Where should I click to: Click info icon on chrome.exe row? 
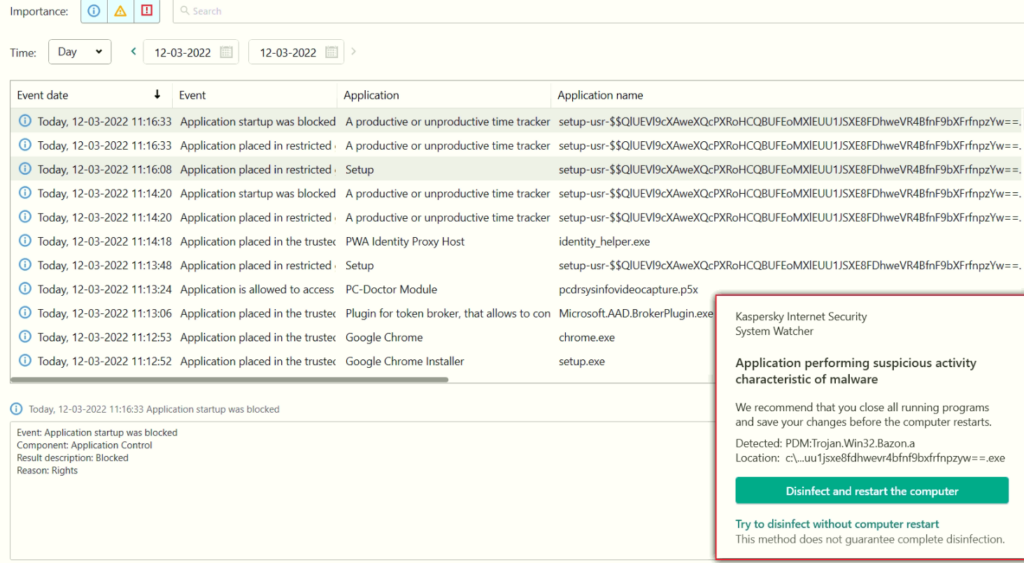tap(25, 336)
